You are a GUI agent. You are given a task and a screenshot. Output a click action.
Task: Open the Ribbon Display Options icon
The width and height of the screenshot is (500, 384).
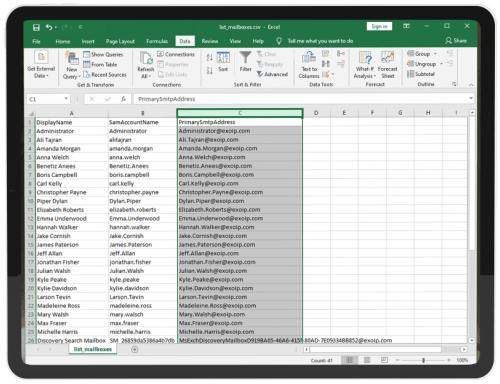pyautogui.click(x=406, y=26)
